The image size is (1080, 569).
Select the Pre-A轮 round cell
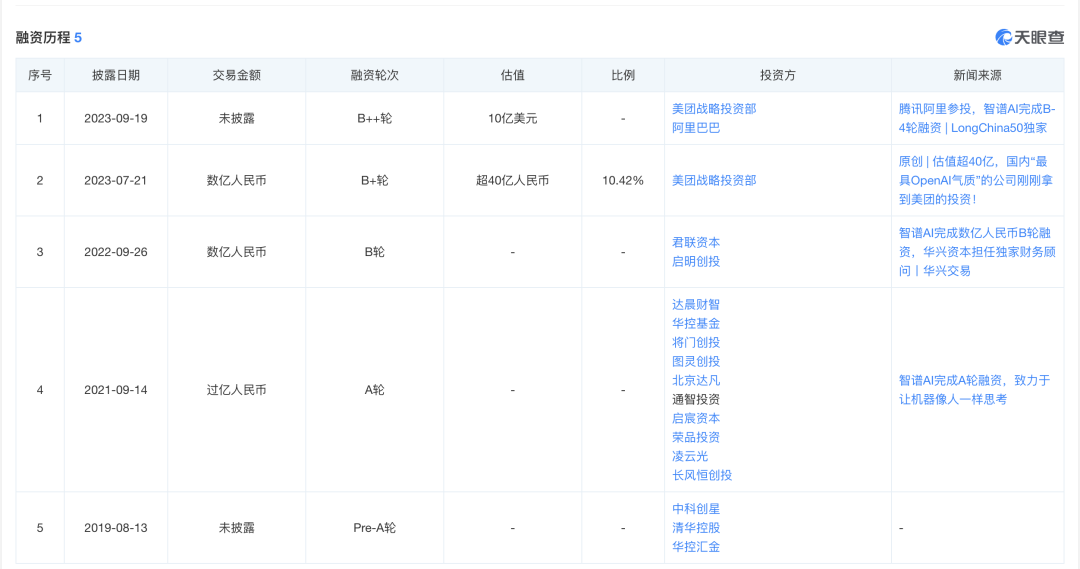[374, 528]
